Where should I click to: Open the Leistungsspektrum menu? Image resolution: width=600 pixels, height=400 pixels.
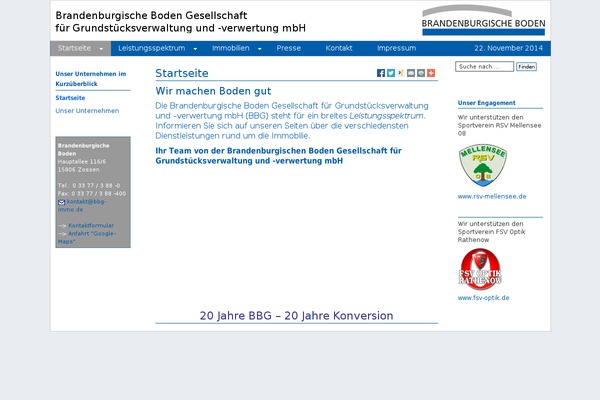(x=152, y=48)
